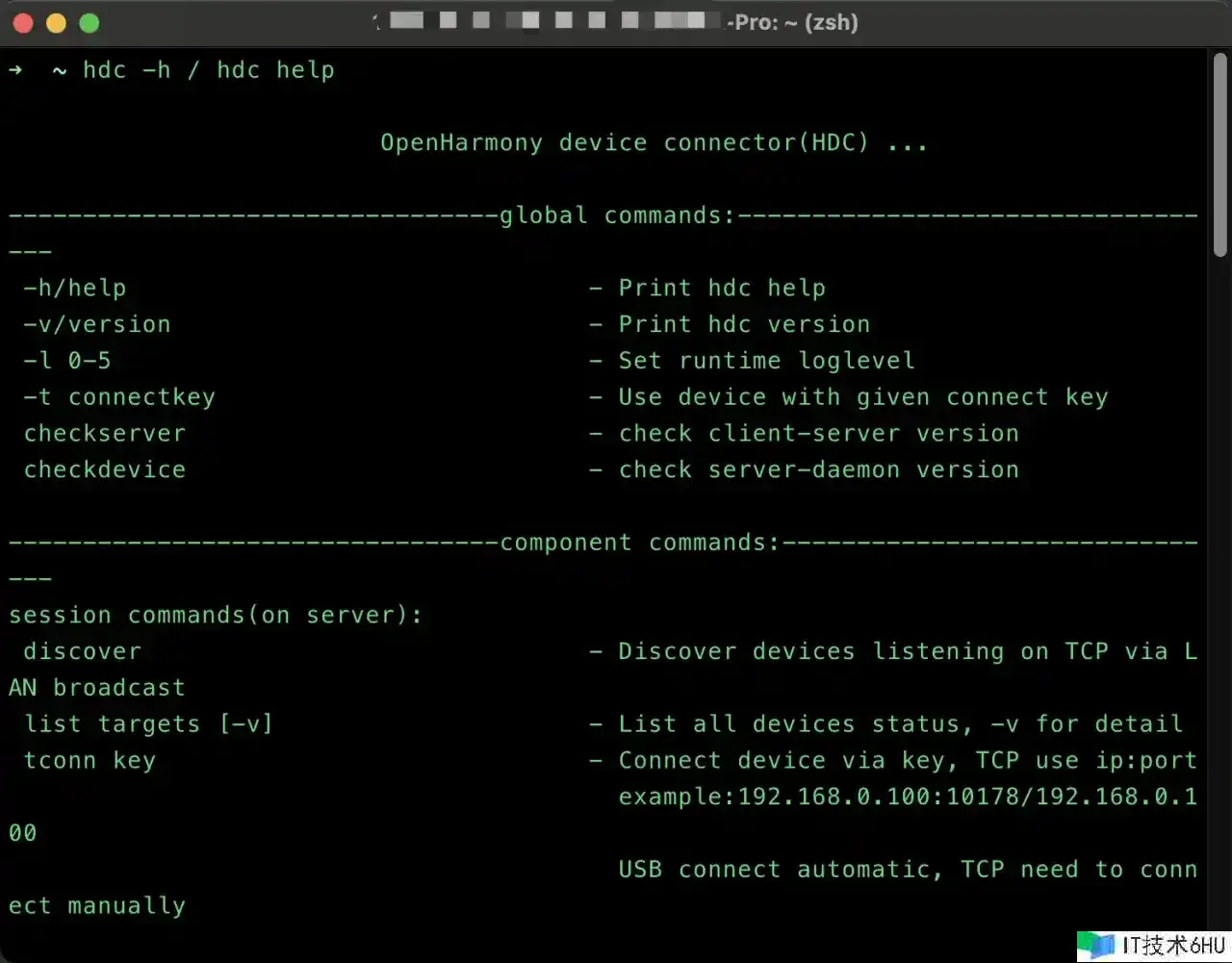Click the '-h/help' option text
Image resolution: width=1232 pixels, height=963 pixels.
75,289
